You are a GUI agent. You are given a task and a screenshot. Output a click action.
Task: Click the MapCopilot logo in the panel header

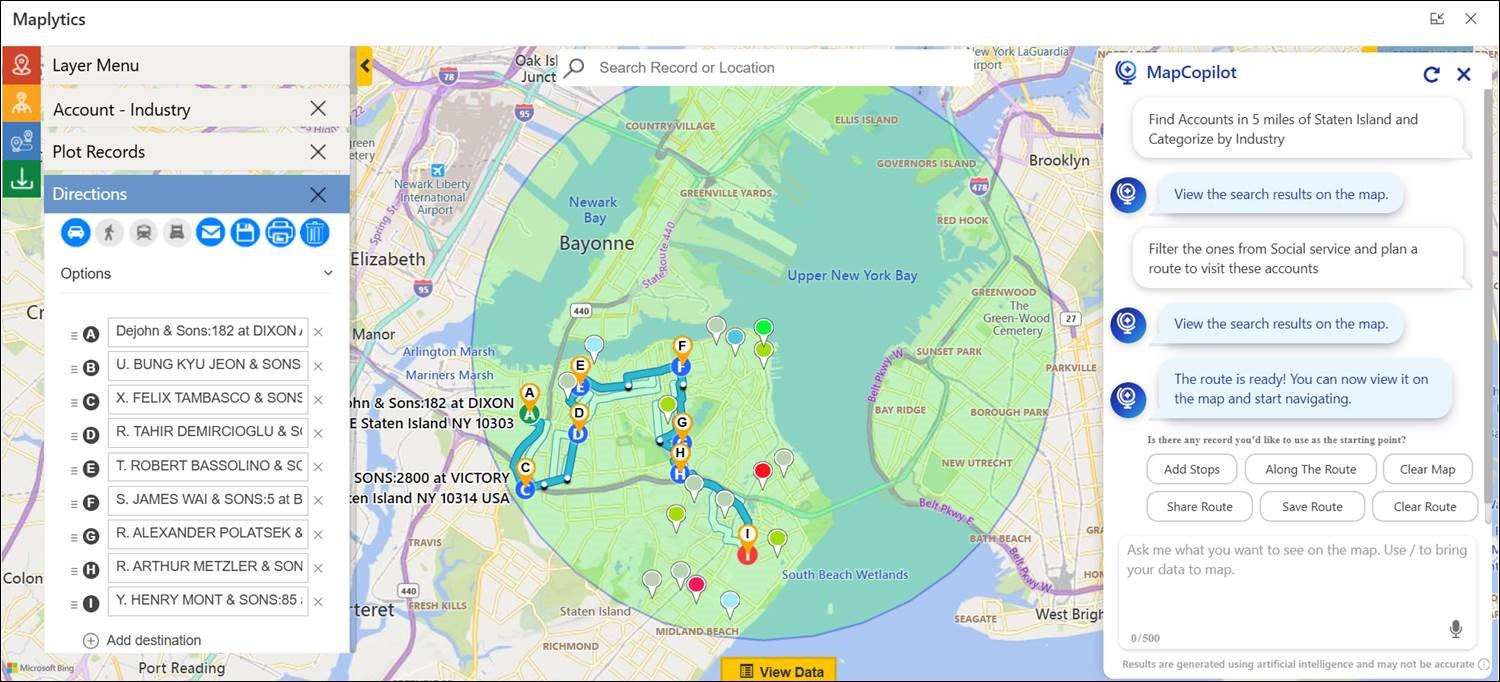click(x=1127, y=72)
